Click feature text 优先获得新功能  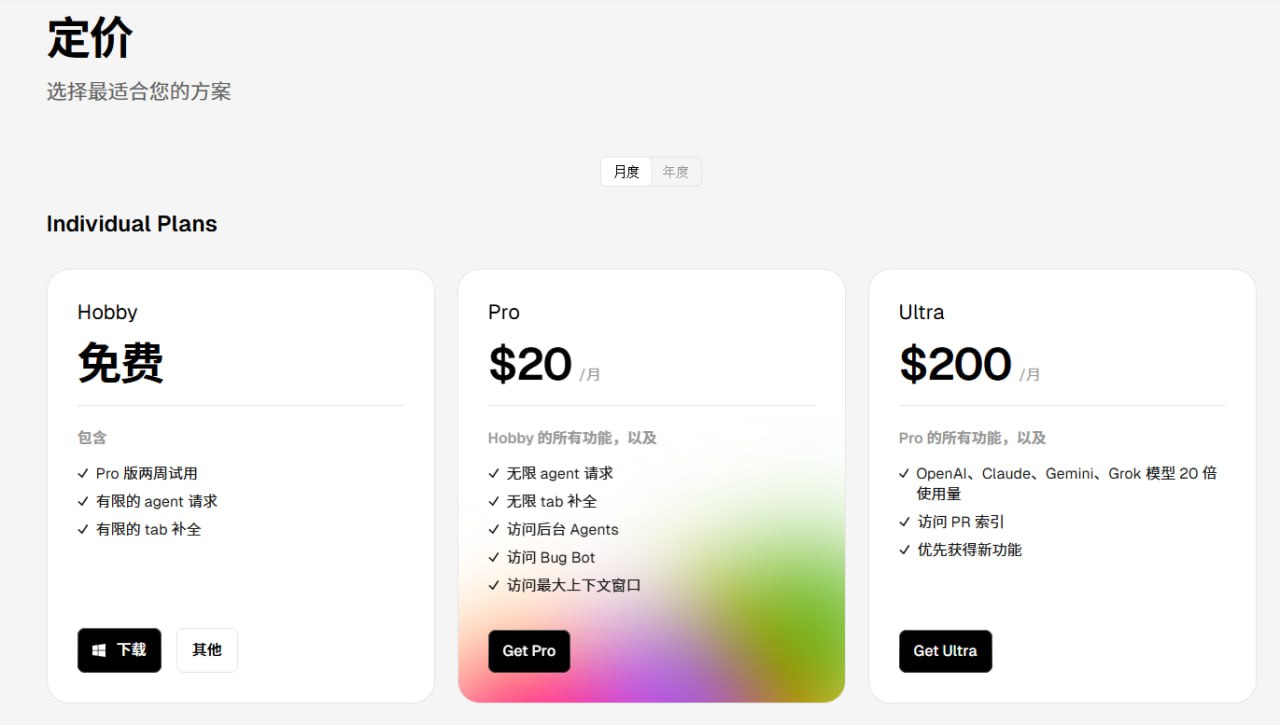tap(969, 550)
